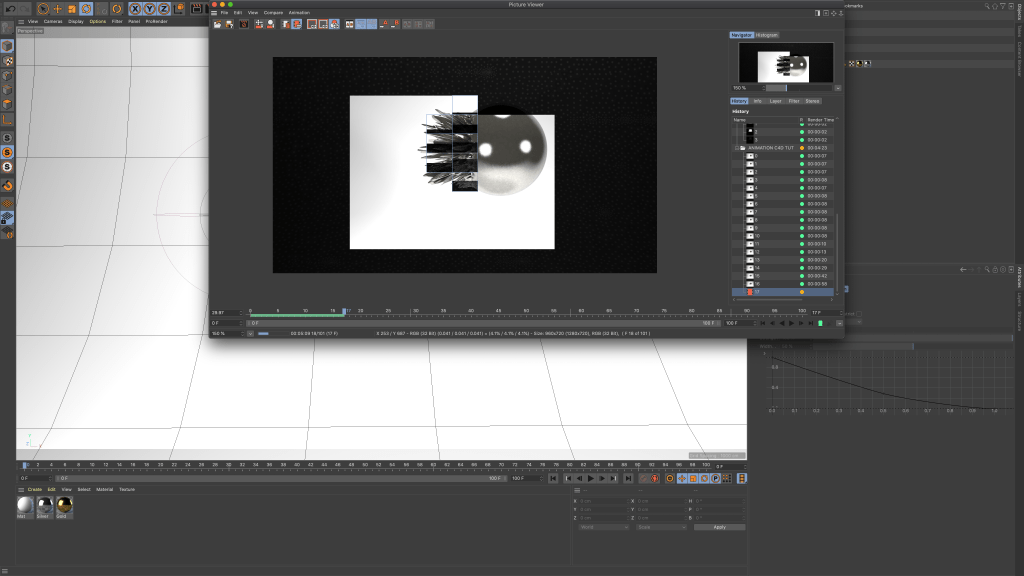Click the Undo arrow icon
The width and height of the screenshot is (1024, 576).
click(x=8, y=8)
